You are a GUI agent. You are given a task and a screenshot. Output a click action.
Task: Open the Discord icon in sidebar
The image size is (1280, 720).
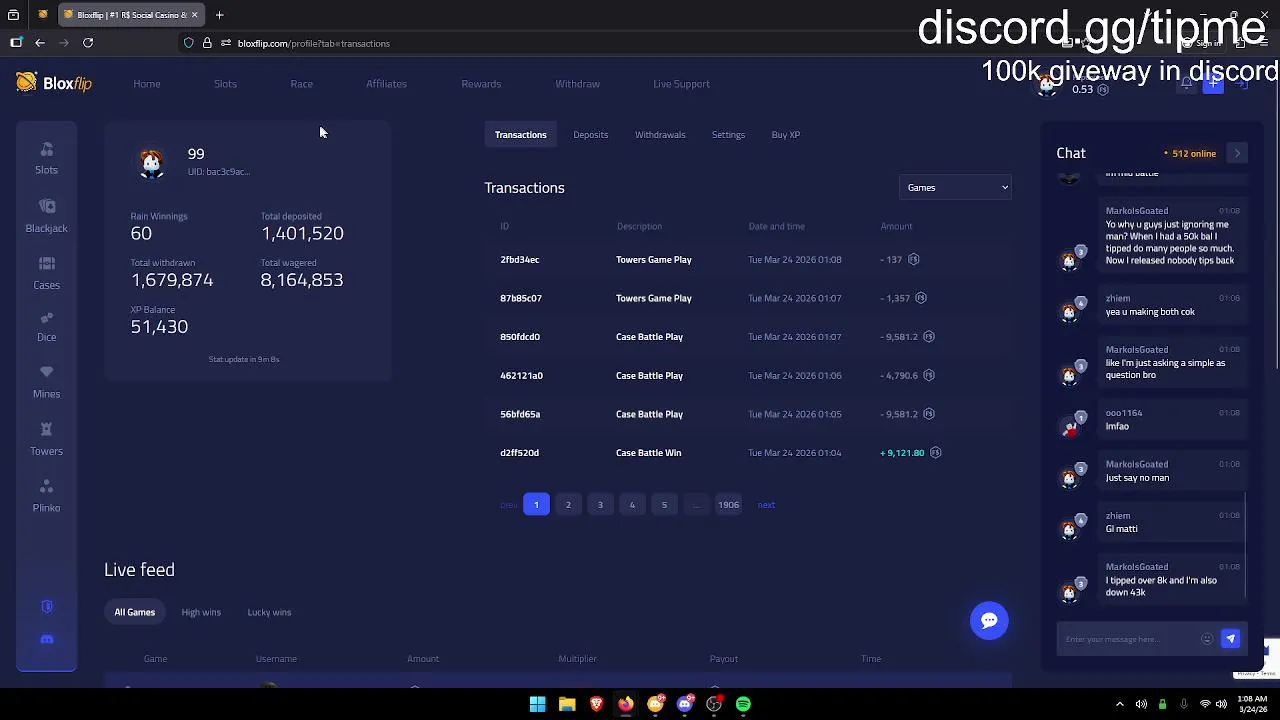tap(46, 639)
